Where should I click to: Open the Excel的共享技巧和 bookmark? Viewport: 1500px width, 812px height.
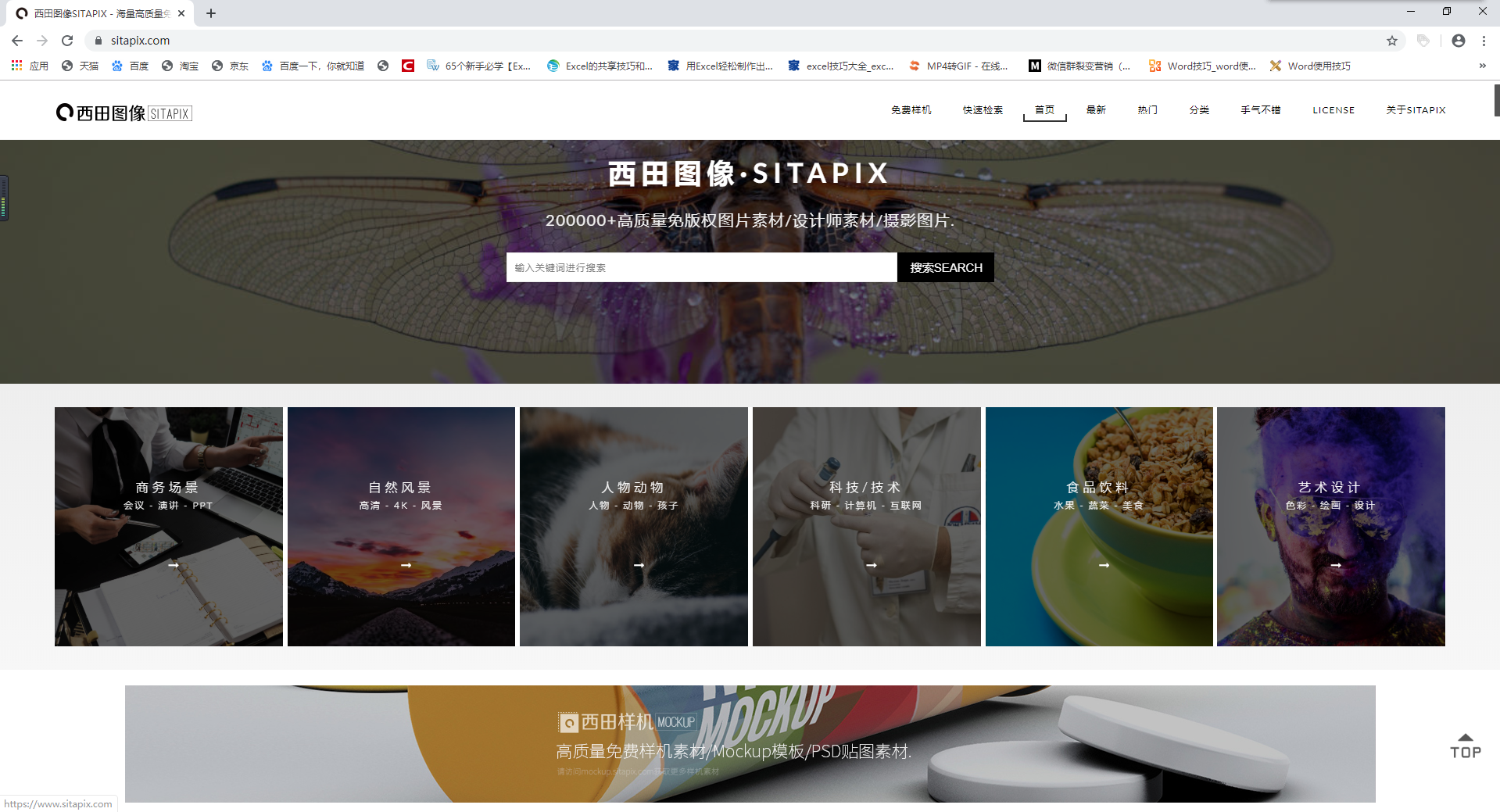pyautogui.click(x=600, y=66)
